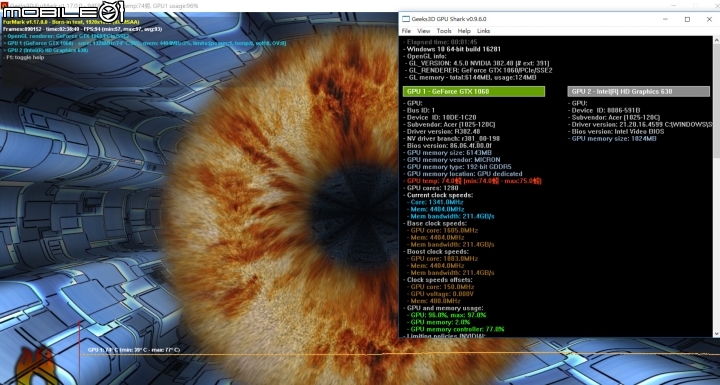720x385 pixels.
Task: Click the GPU Shark scrollbar up arrow
Action: 716,40
